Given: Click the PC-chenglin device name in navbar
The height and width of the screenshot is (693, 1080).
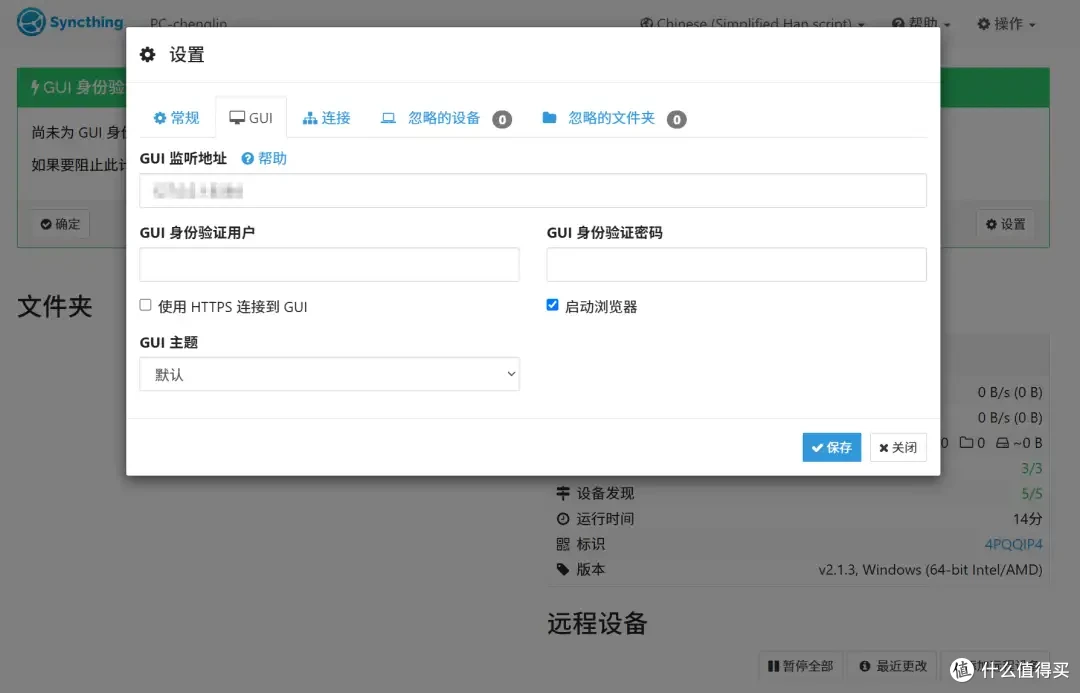Looking at the screenshot, I should [x=188, y=23].
